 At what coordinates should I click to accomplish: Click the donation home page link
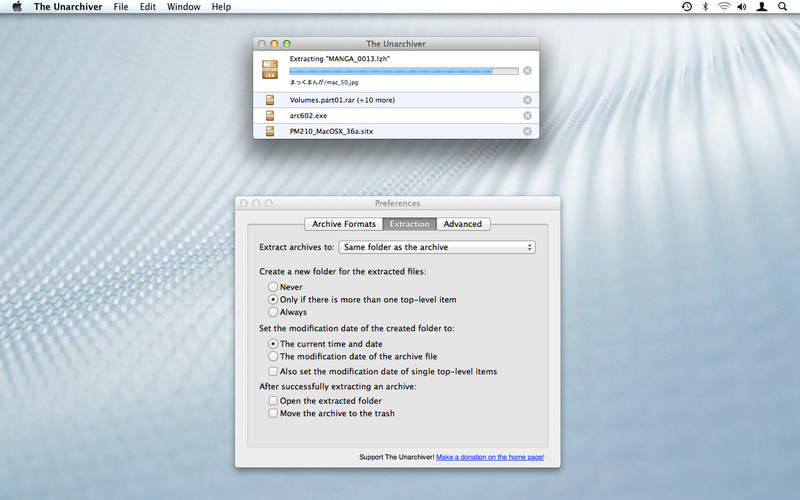tap(490, 457)
